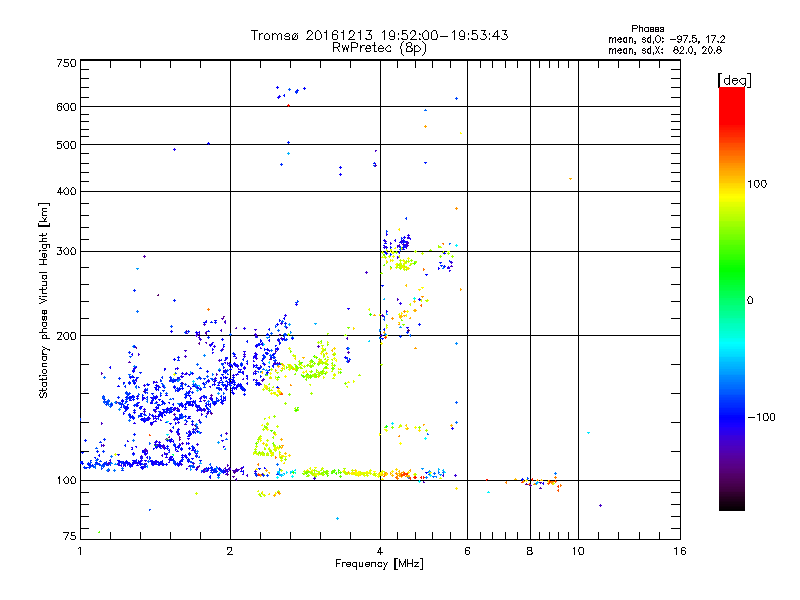
Task: Pick the green region of the colorbar
Action: [732, 268]
